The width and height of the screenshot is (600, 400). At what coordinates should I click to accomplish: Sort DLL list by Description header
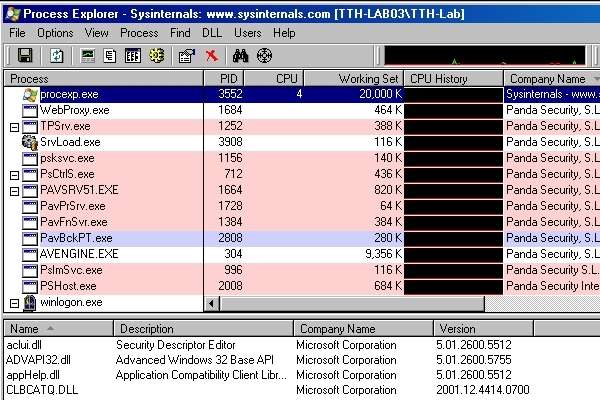(204, 328)
